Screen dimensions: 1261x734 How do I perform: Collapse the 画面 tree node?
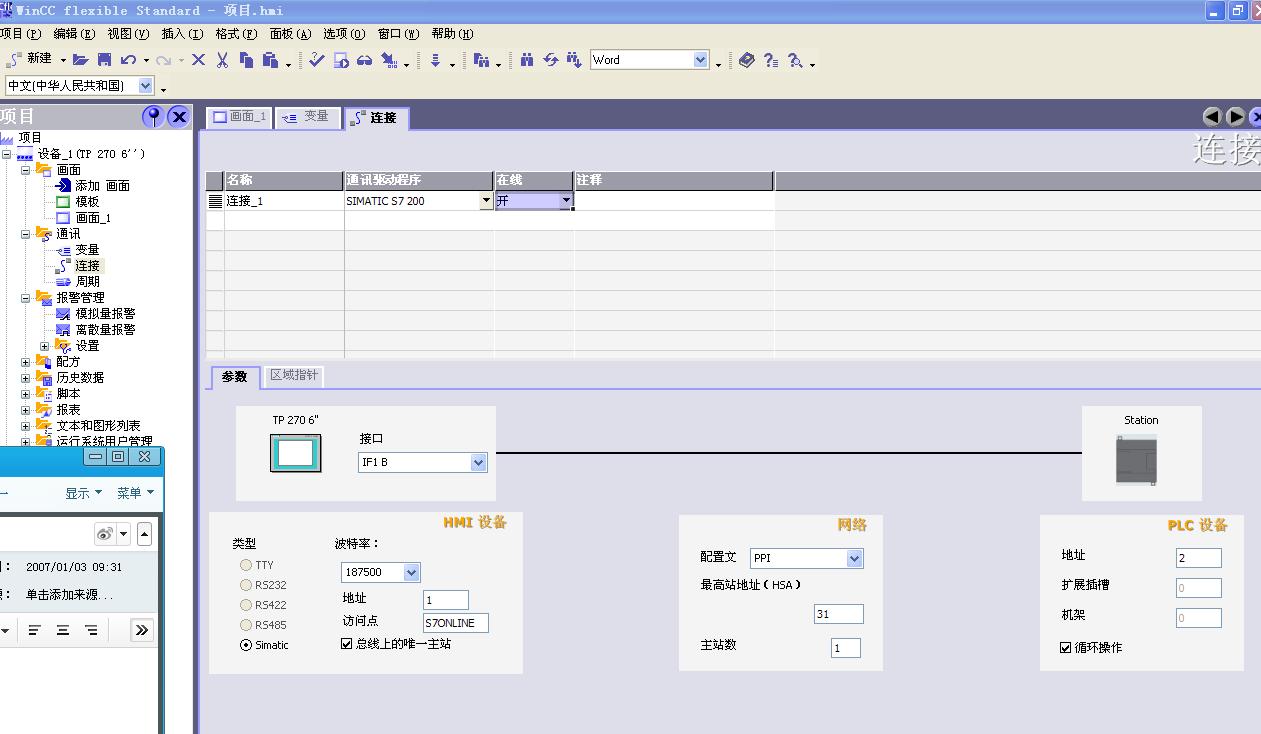pos(26,170)
